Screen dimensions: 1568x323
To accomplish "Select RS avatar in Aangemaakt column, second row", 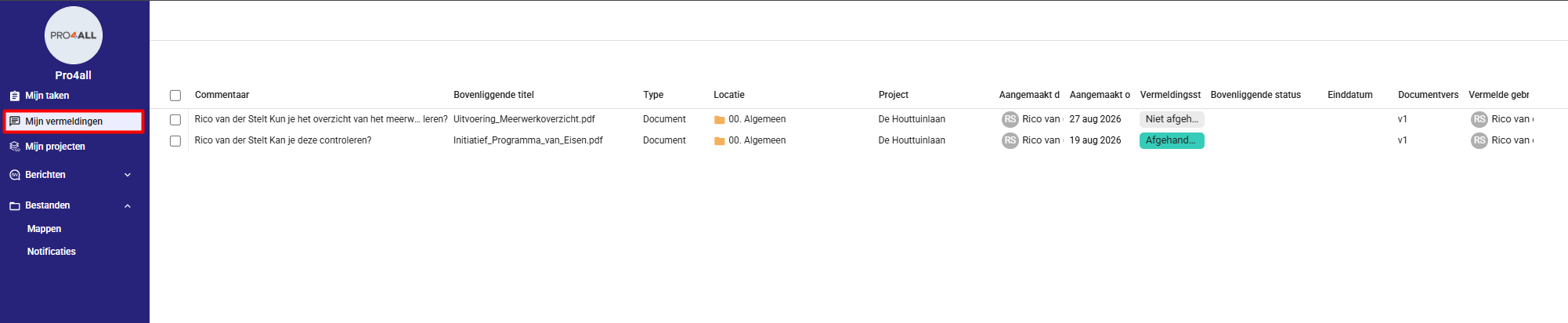I will pyautogui.click(x=1010, y=140).
